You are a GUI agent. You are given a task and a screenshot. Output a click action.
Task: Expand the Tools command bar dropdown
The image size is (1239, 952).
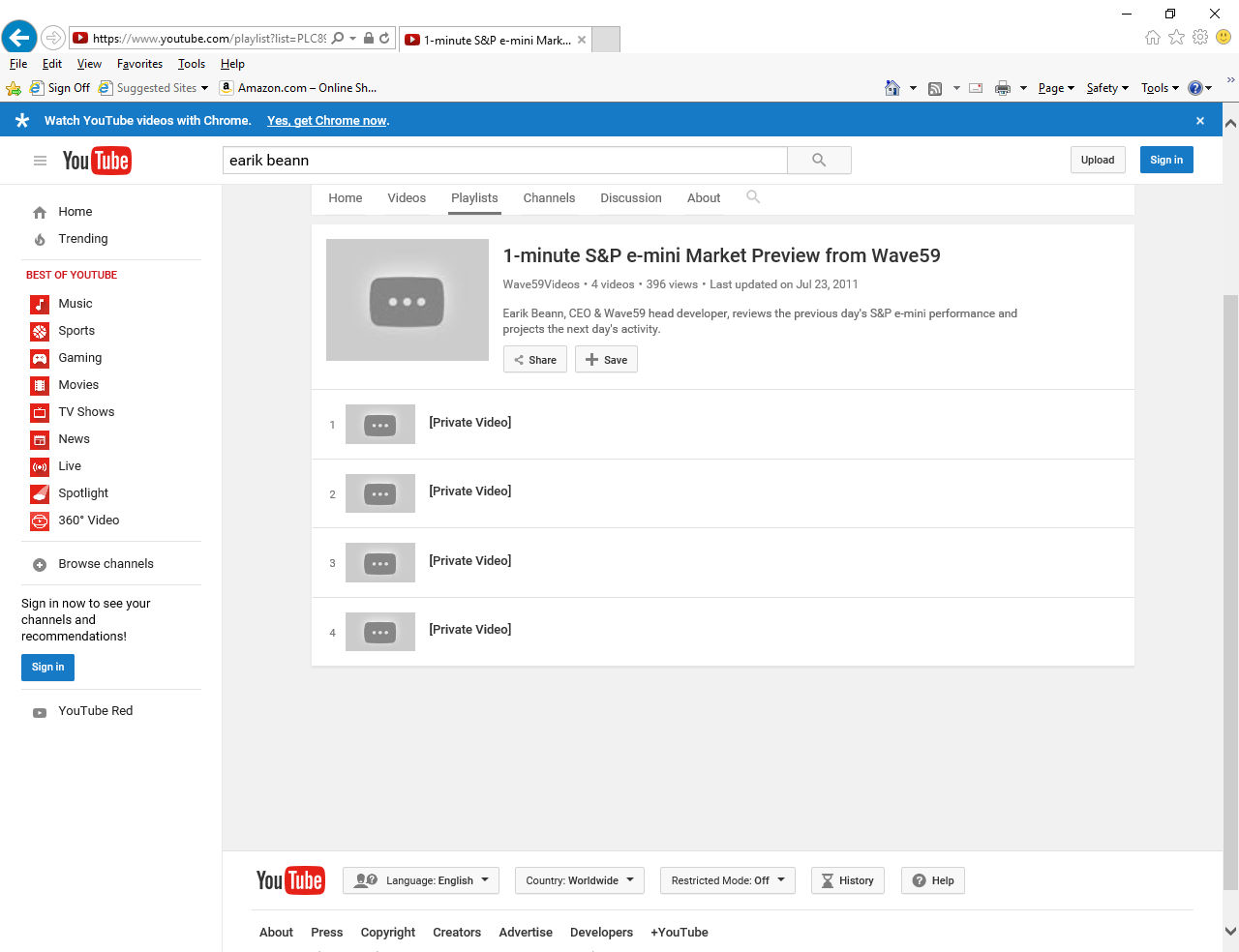tap(1160, 88)
